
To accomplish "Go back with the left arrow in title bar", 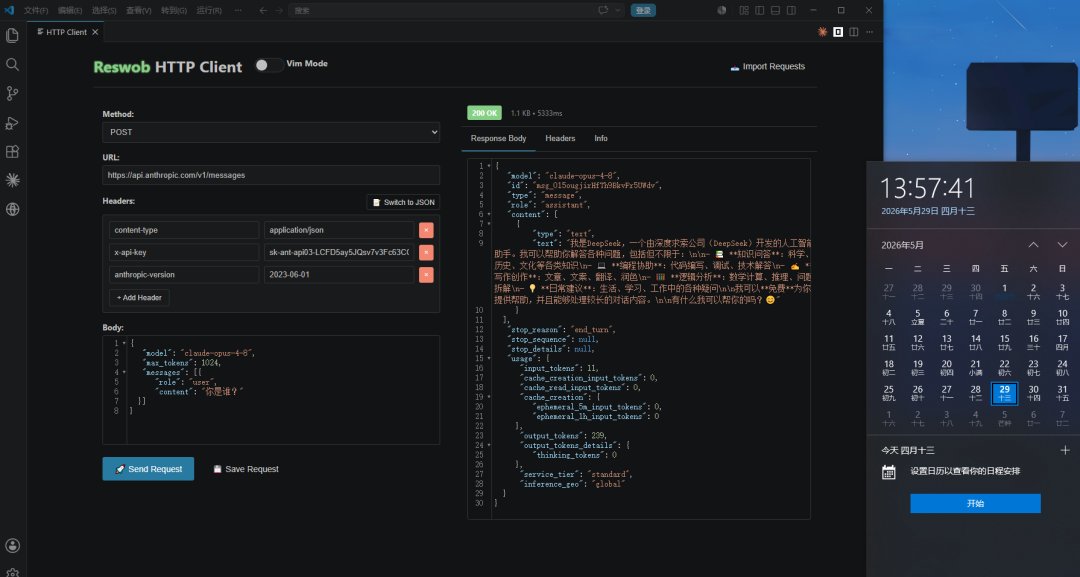I will pos(263,10).
